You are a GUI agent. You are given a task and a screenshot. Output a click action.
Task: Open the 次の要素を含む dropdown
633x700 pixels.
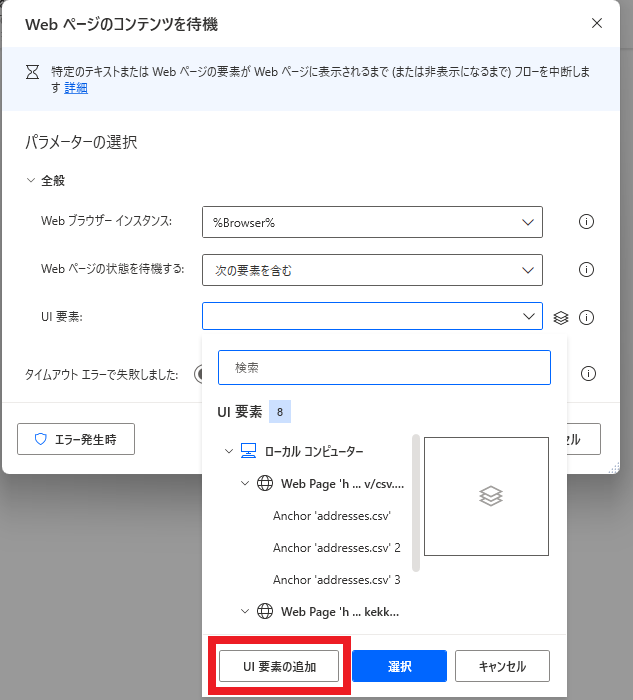[371, 270]
